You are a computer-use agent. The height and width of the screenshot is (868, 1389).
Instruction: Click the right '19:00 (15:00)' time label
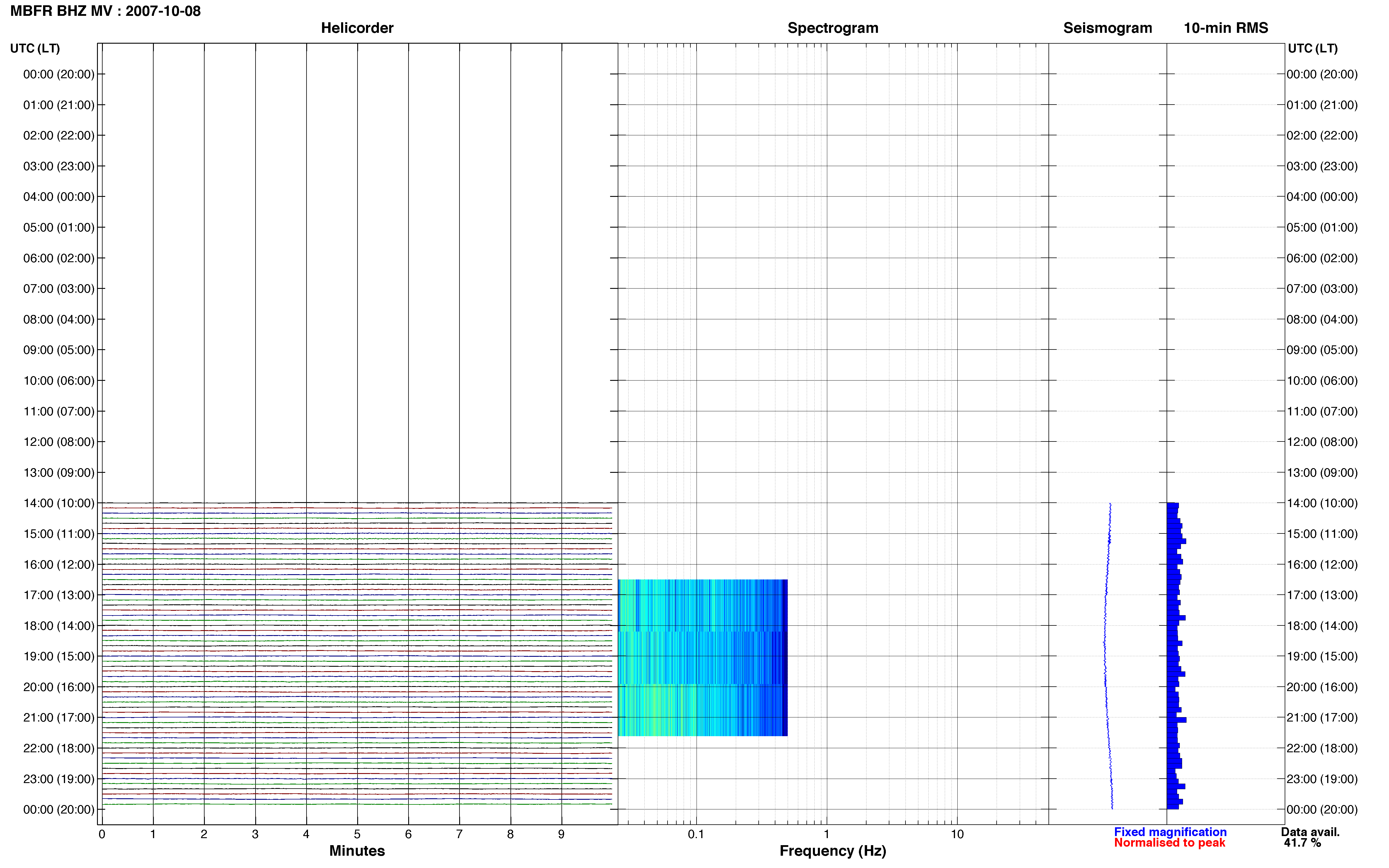pyautogui.click(x=1322, y=656)
